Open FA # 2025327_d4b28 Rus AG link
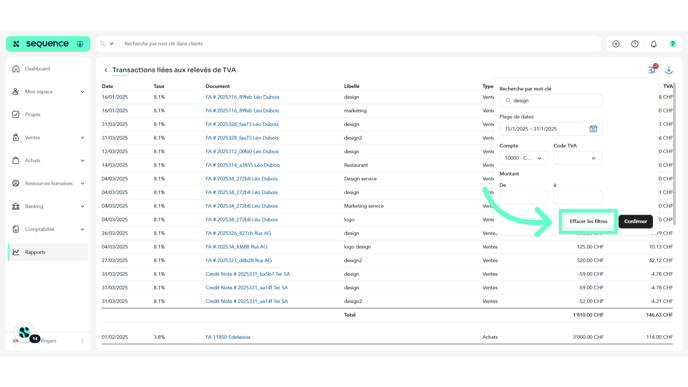 tap(239, 260)
